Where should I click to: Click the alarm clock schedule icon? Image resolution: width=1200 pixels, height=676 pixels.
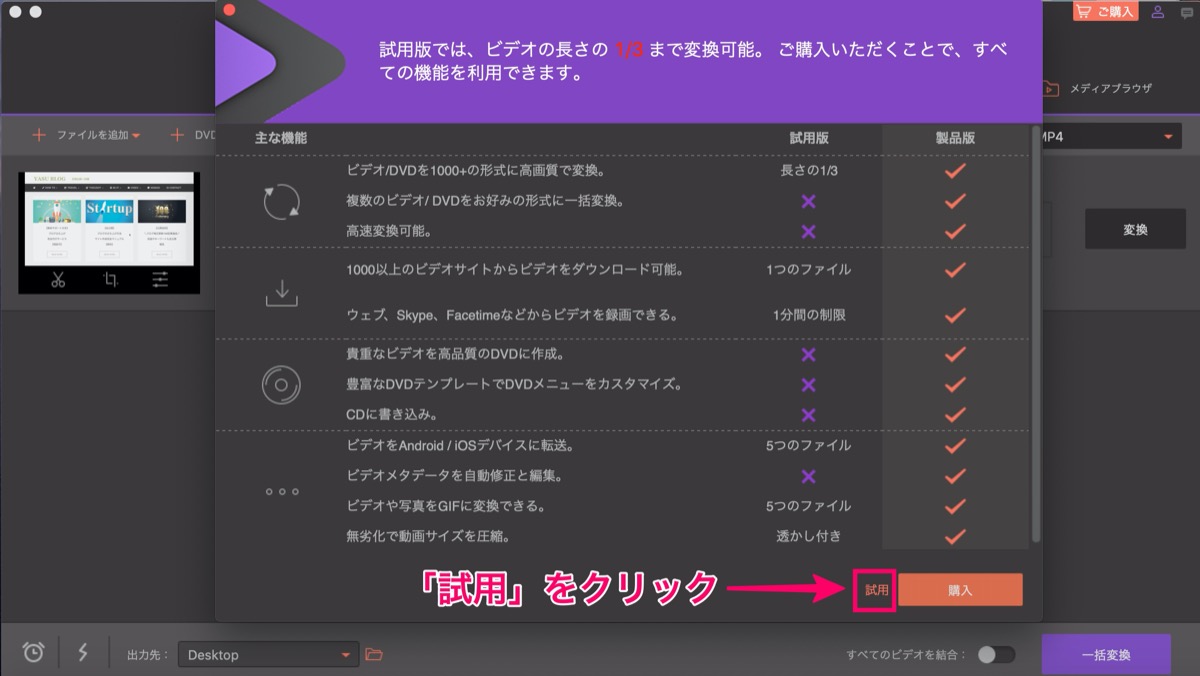point(34,652)
